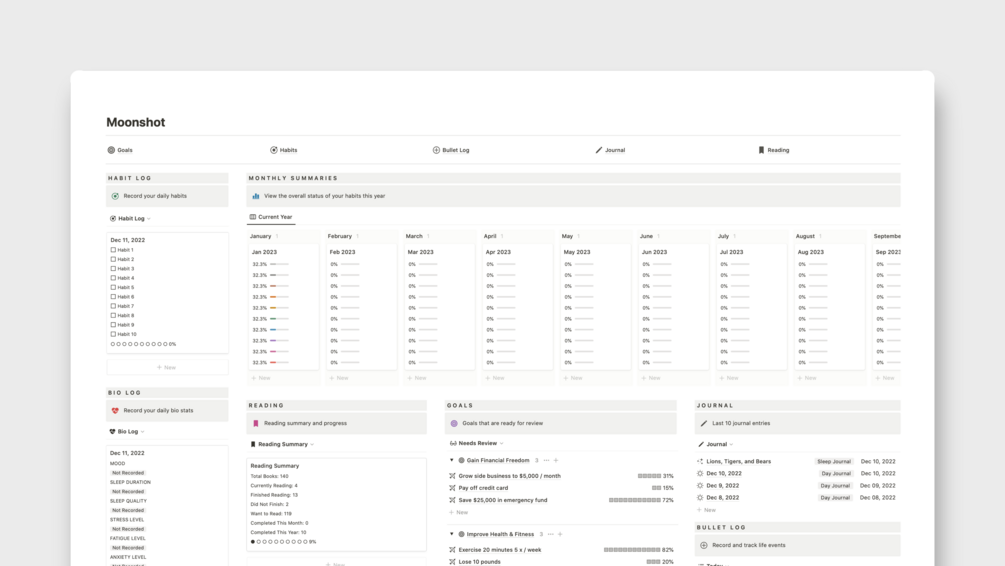
Task: Click the icon beside Save $25,000 in emergency fund
Action: tap(453, 500)
